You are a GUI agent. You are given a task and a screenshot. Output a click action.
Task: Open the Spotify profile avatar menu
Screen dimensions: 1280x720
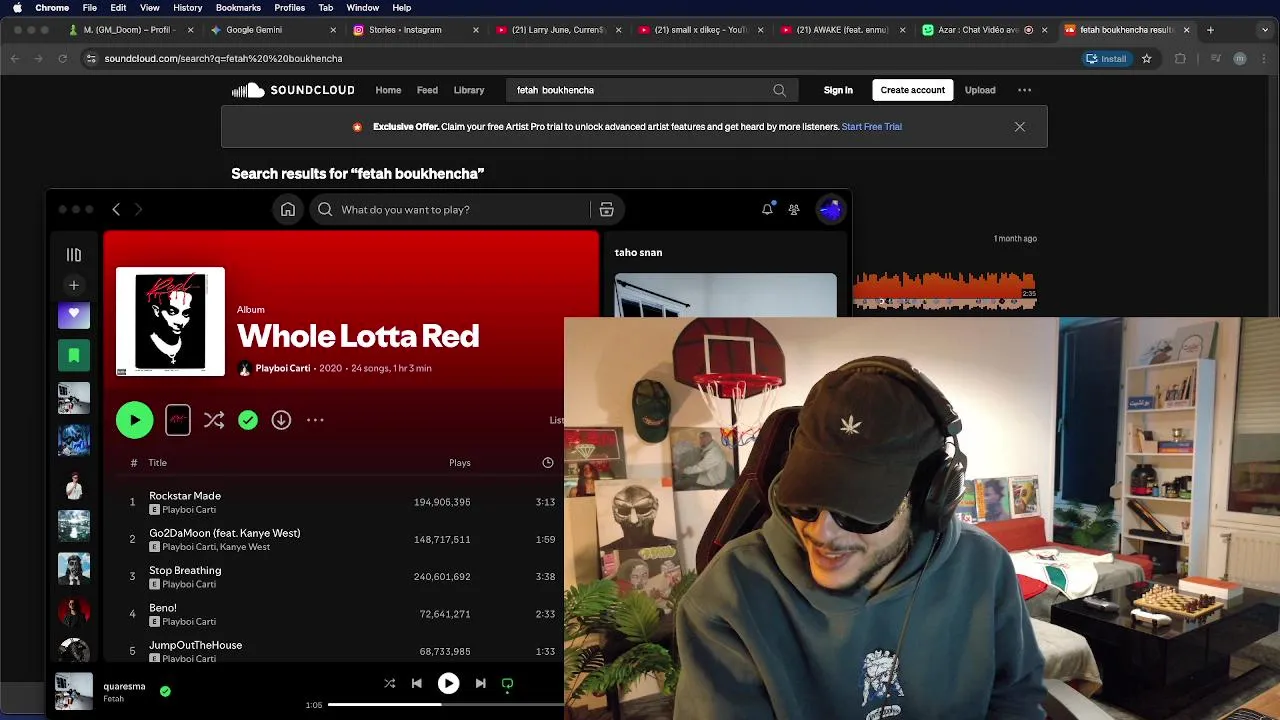pos(830,209)
